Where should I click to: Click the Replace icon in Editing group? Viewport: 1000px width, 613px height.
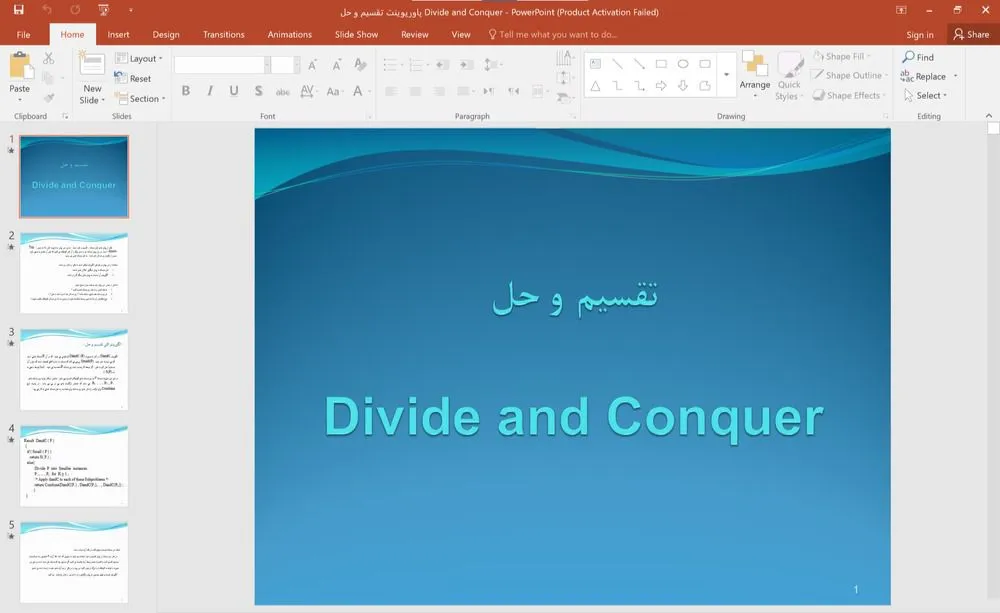point(906,75)
